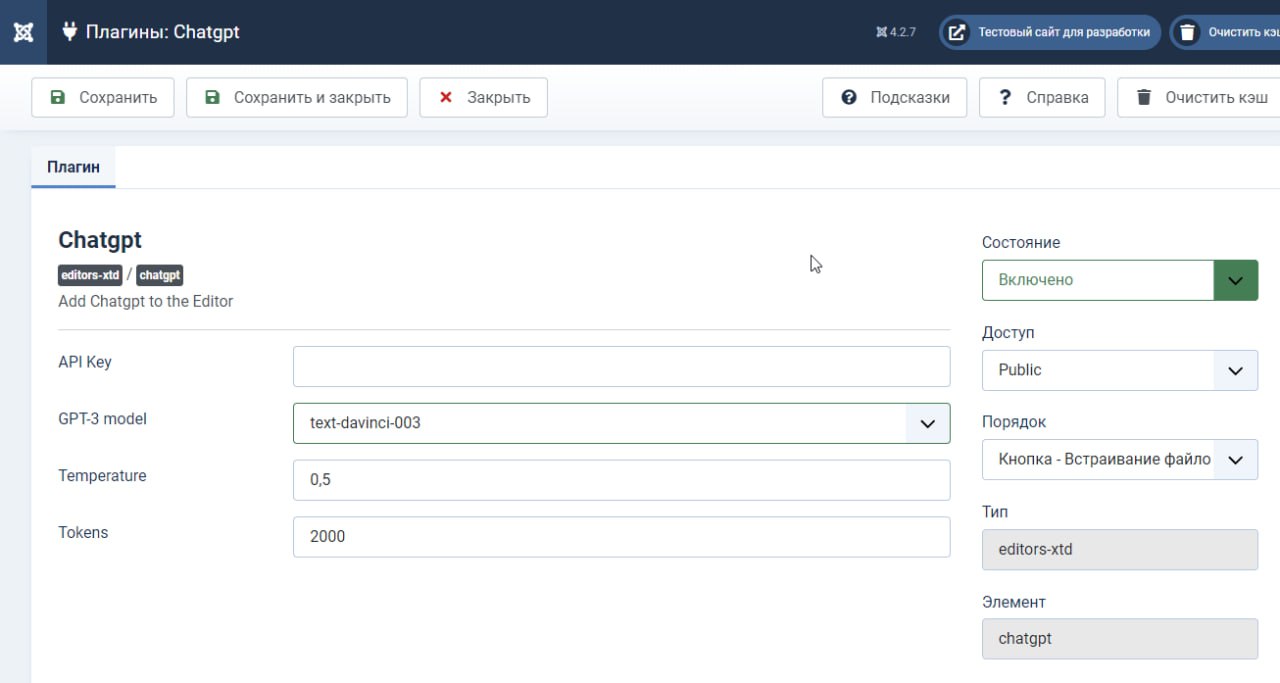Click Очистить кэш toolbar button
Viewport: 1280px width, 683px height.
pyautogui.click(x=1199, y=97)
